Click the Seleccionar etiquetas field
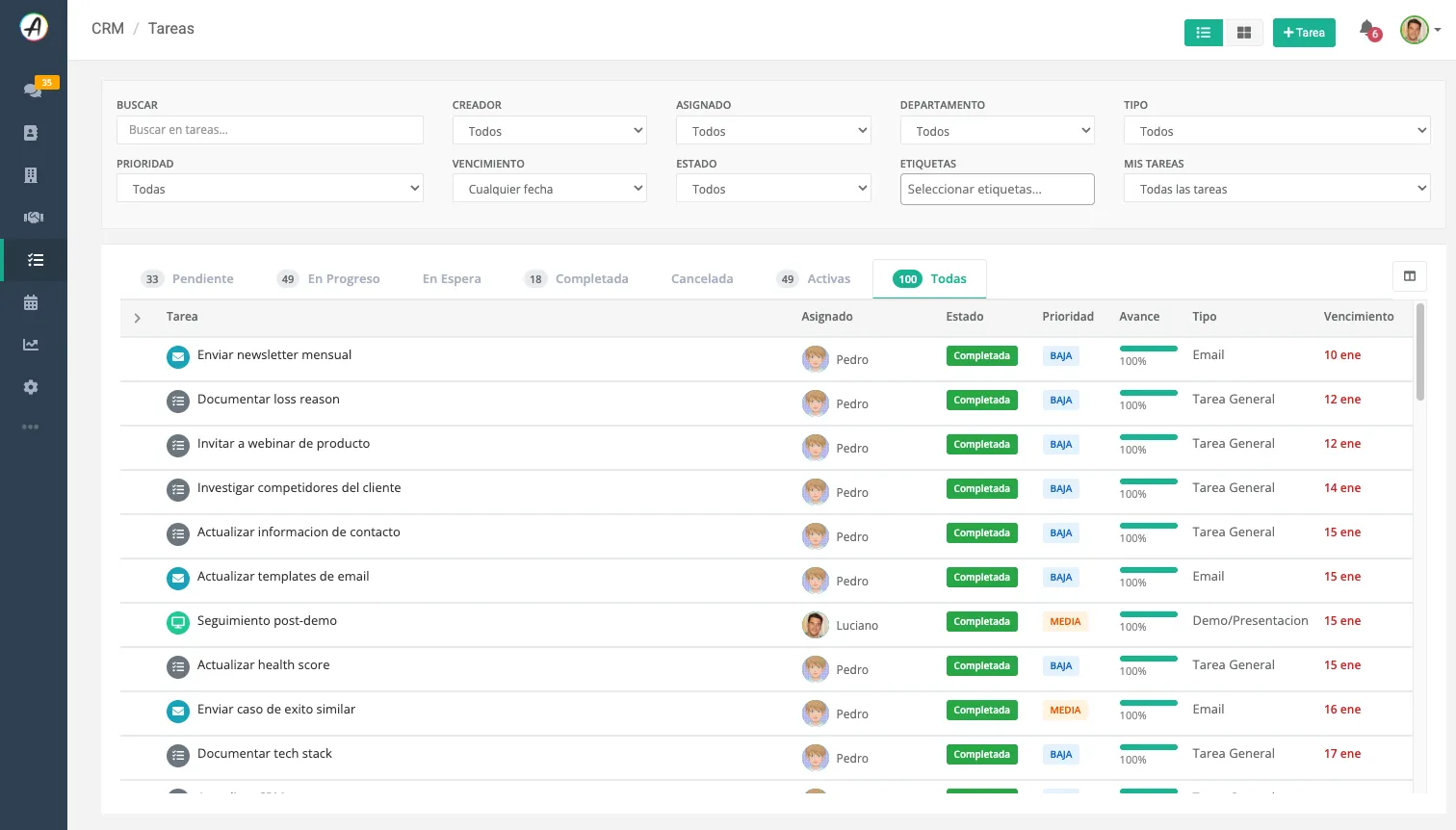This screenshot has width=1456, height=830. point(998,190)
